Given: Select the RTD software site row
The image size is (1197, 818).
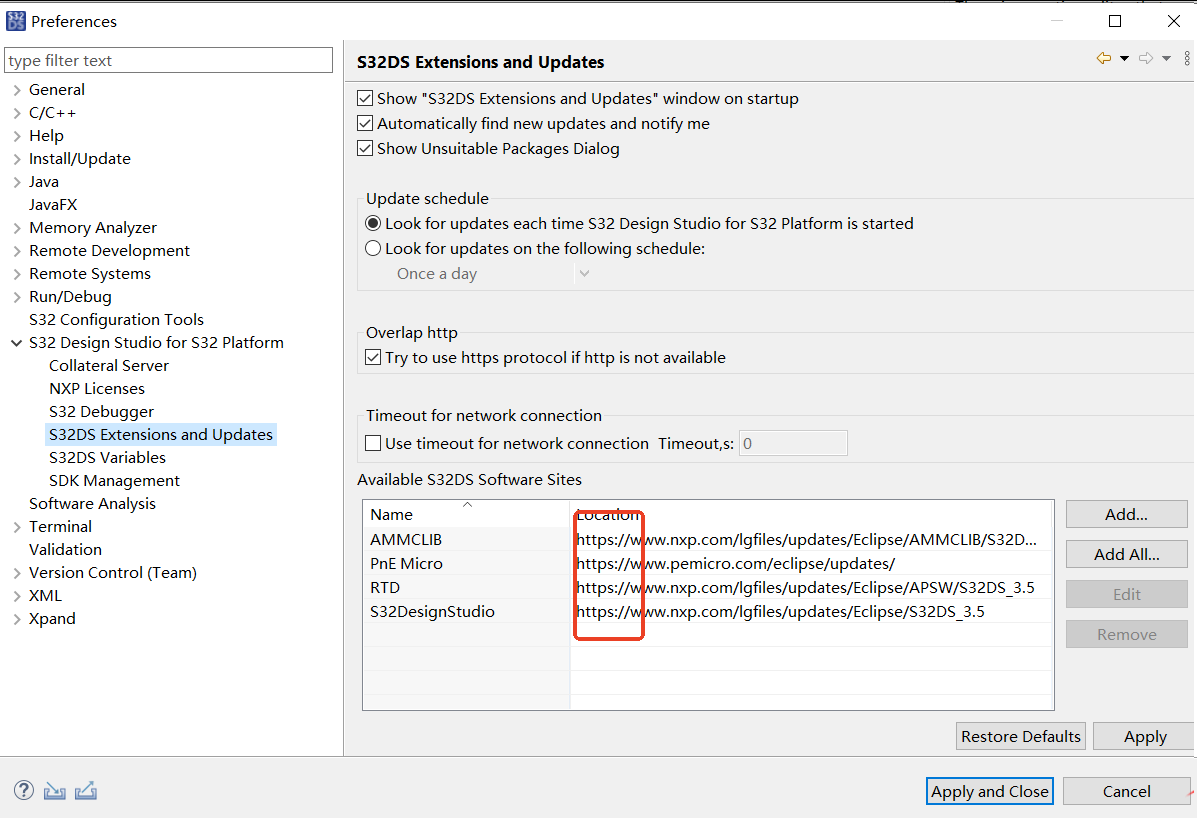Looking at the screenshot, I should point(708,588).
